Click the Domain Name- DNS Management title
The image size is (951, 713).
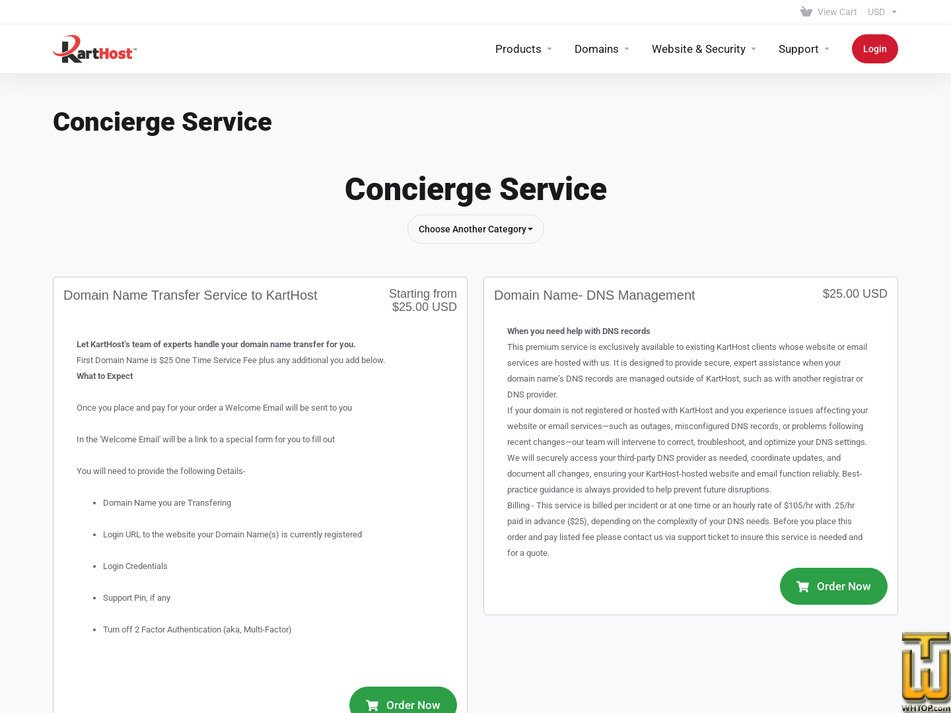594,295
